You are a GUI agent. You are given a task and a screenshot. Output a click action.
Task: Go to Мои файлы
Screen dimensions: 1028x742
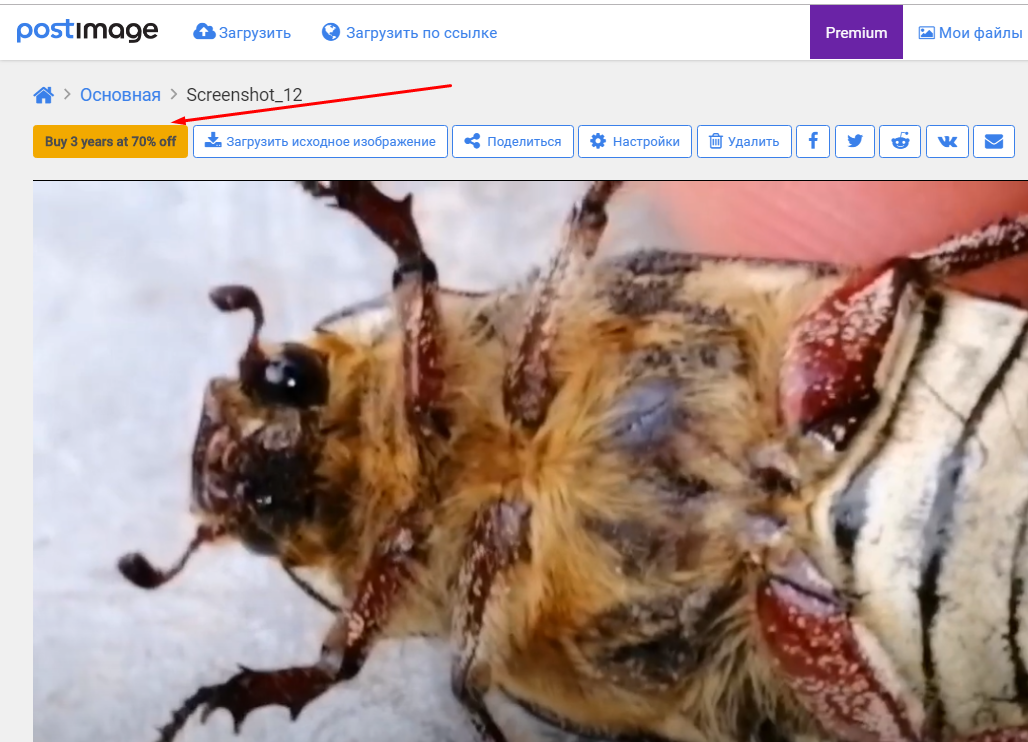tap(970, 32)
